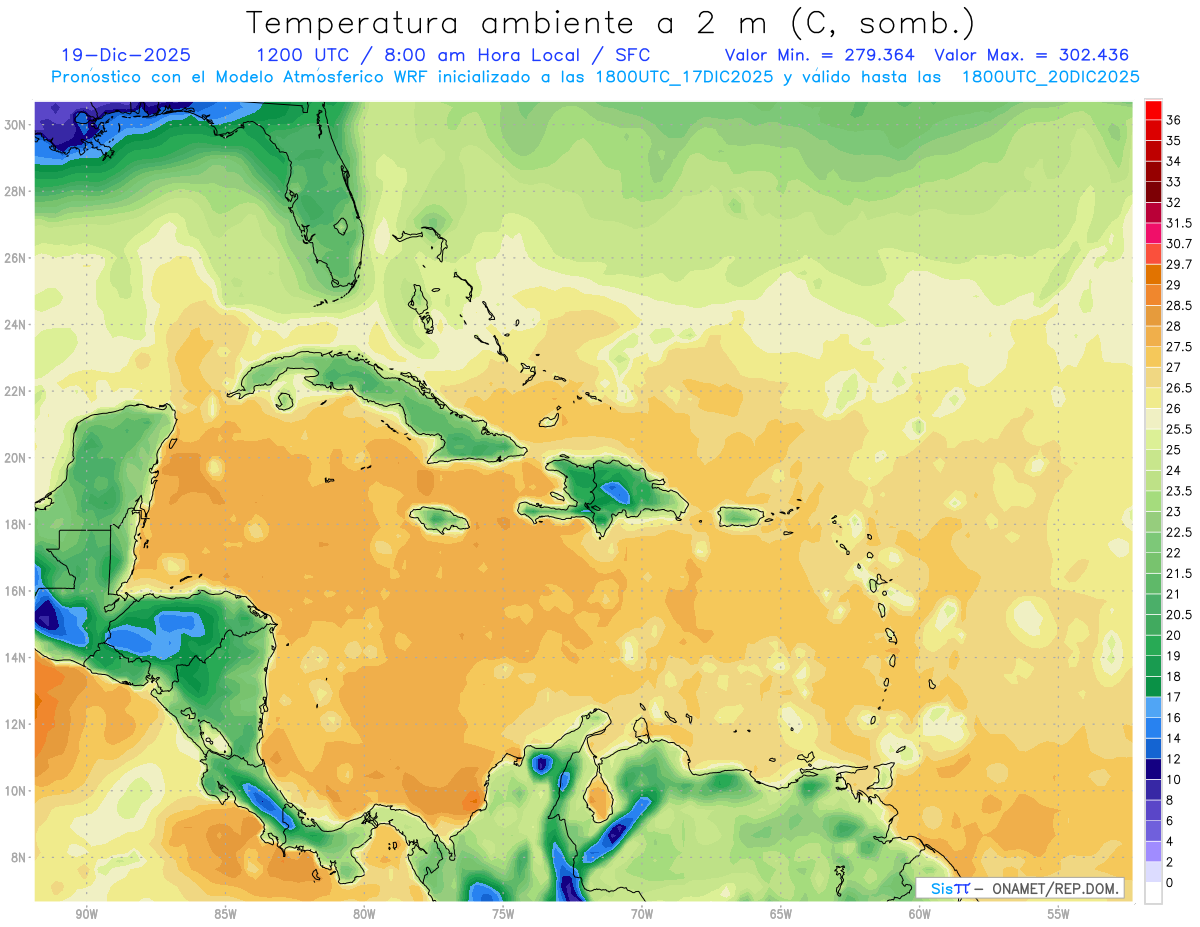Select the date '19-Dic-2025'
Screen dimensions: 1200x927
coord(126,55)
